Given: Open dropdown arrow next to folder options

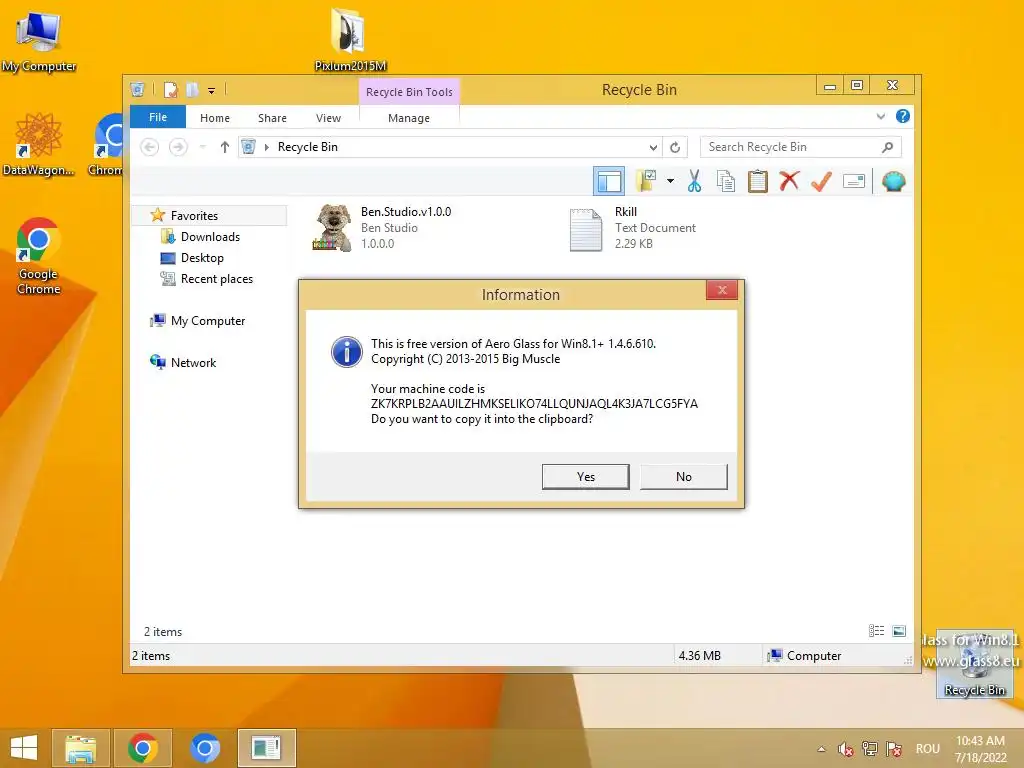Looking at the screenshot, I should point(670,181).
